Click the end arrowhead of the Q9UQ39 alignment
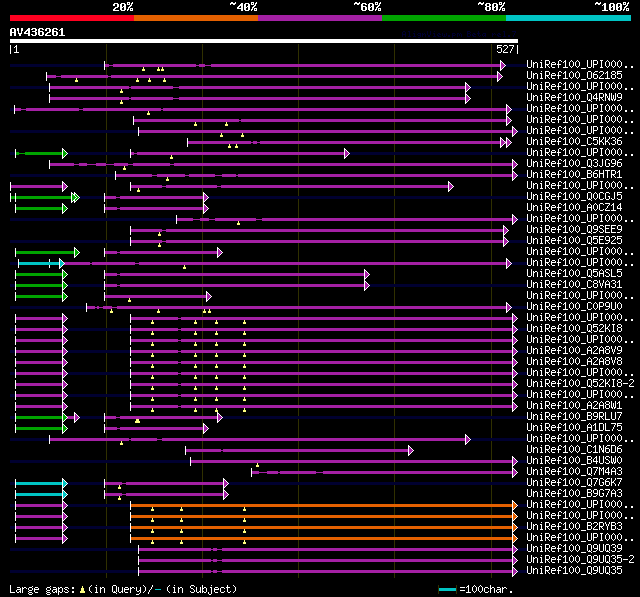 coord(515,550)
